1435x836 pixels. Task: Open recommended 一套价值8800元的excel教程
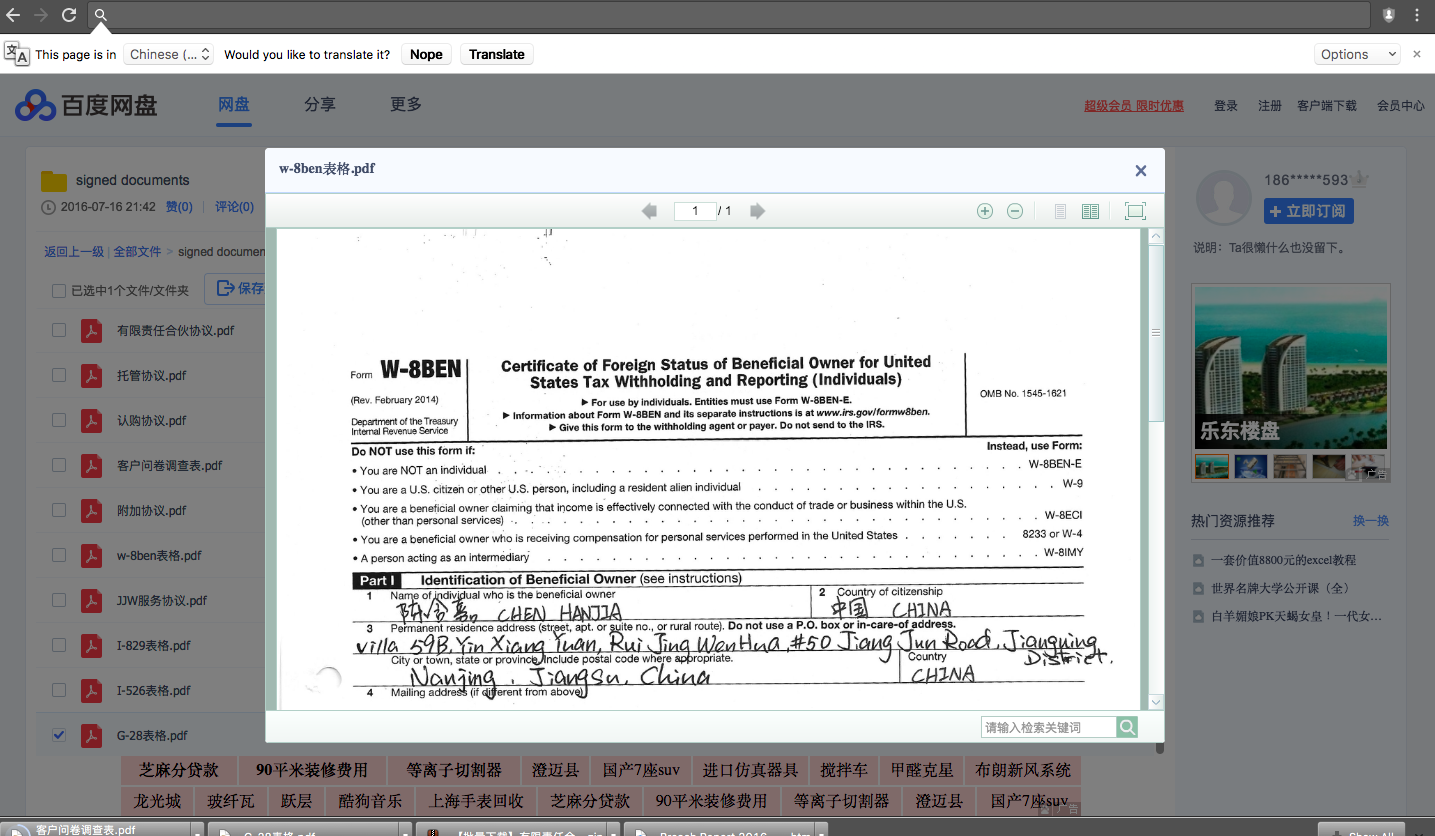[x=1283, y=560]
